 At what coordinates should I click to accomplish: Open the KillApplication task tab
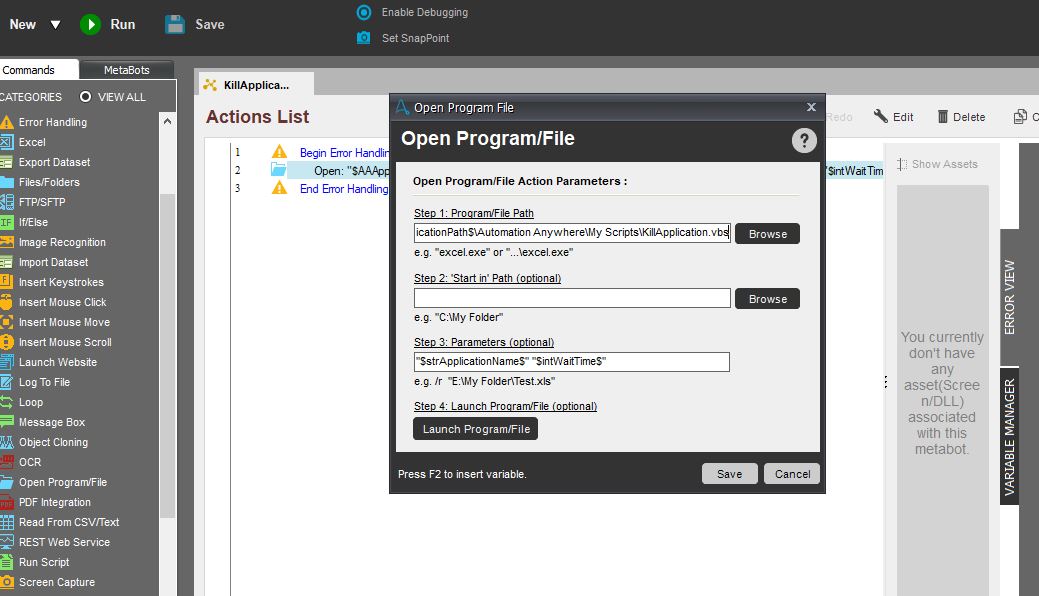click(x=256, y=85)
